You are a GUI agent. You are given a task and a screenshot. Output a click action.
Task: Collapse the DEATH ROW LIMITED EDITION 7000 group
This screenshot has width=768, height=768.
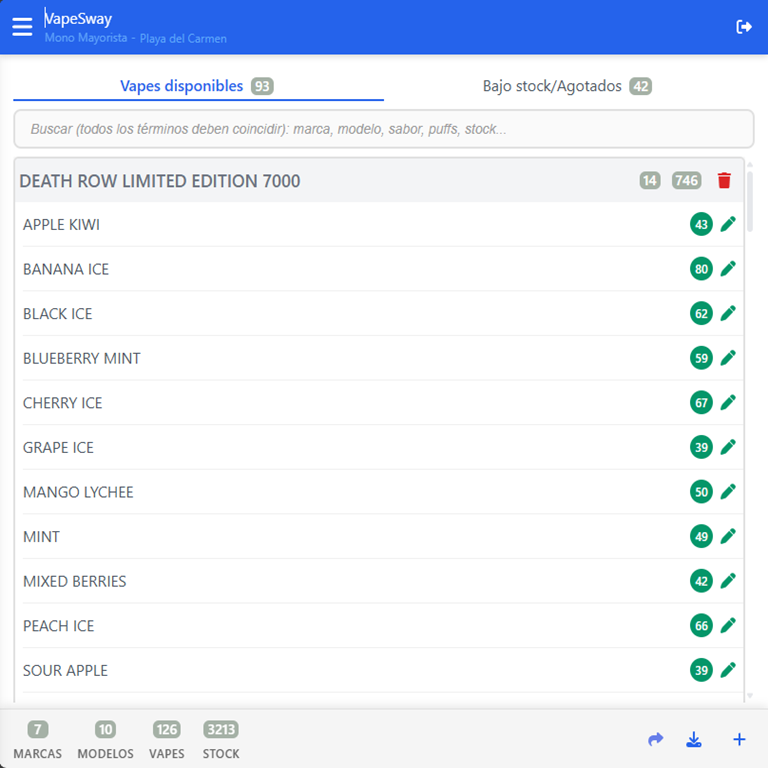160,181
